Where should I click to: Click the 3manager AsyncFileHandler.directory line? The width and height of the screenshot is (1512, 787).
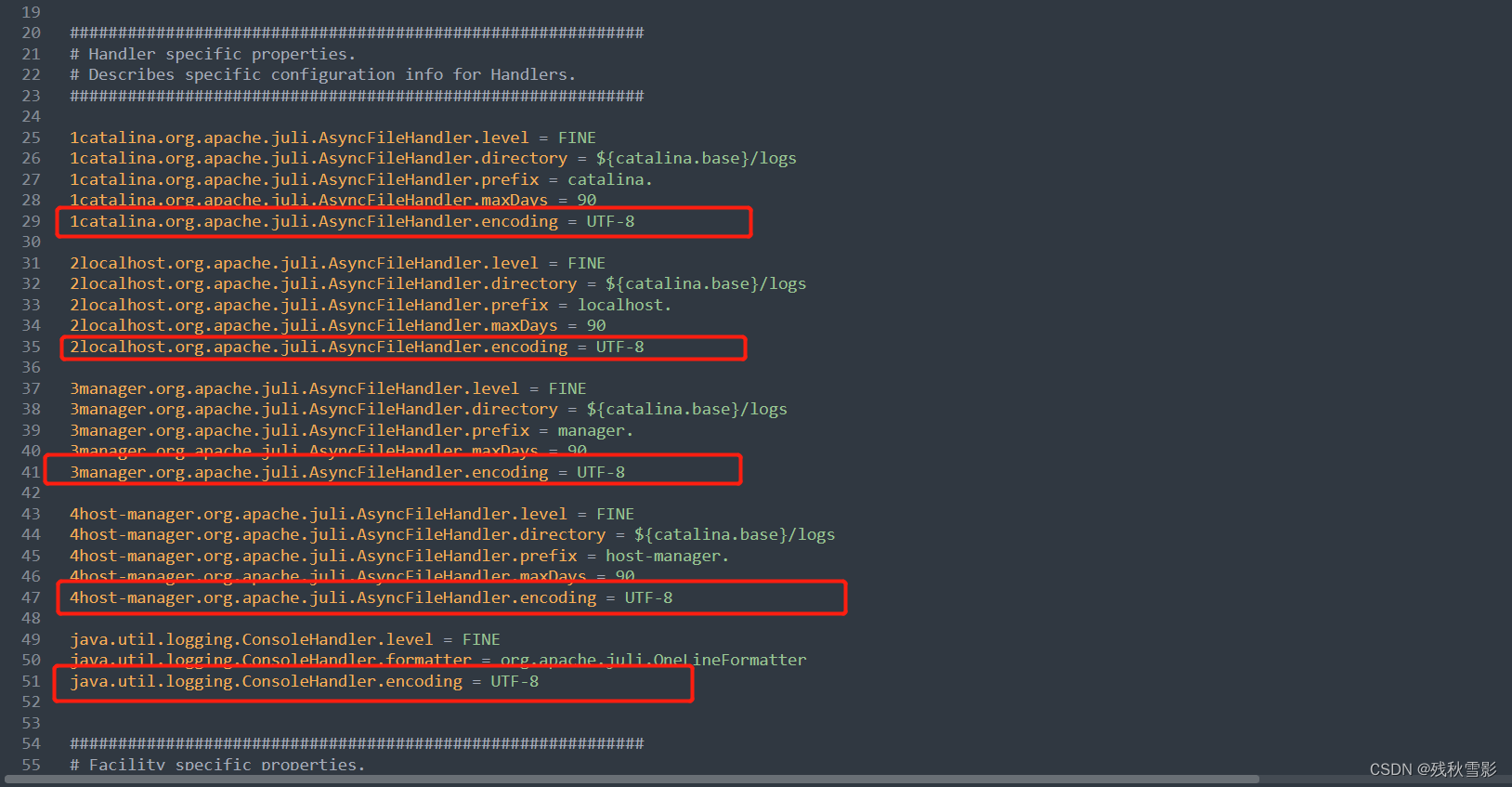pos(428,409)
